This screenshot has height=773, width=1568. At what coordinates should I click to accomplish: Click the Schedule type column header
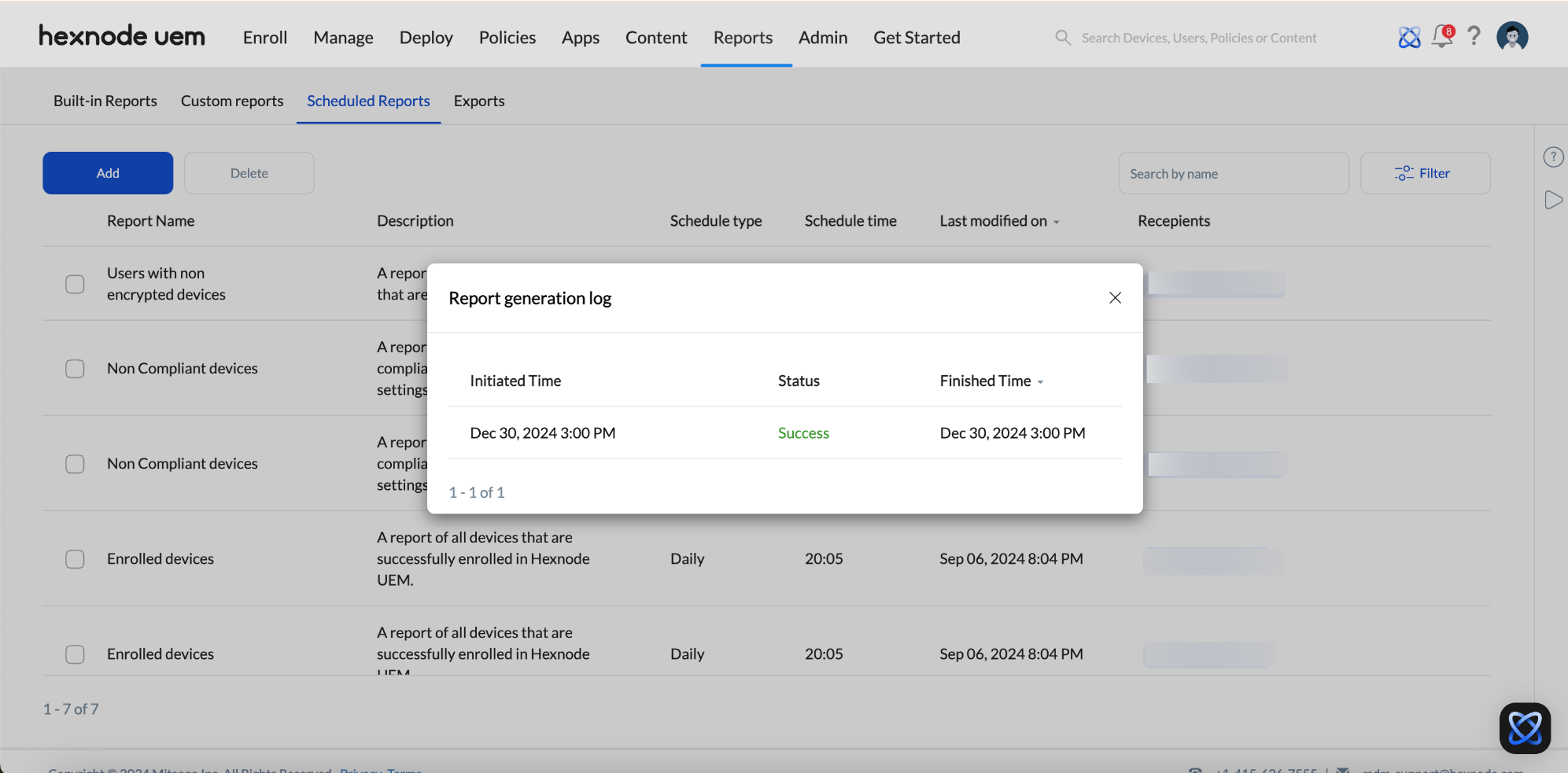716,221
